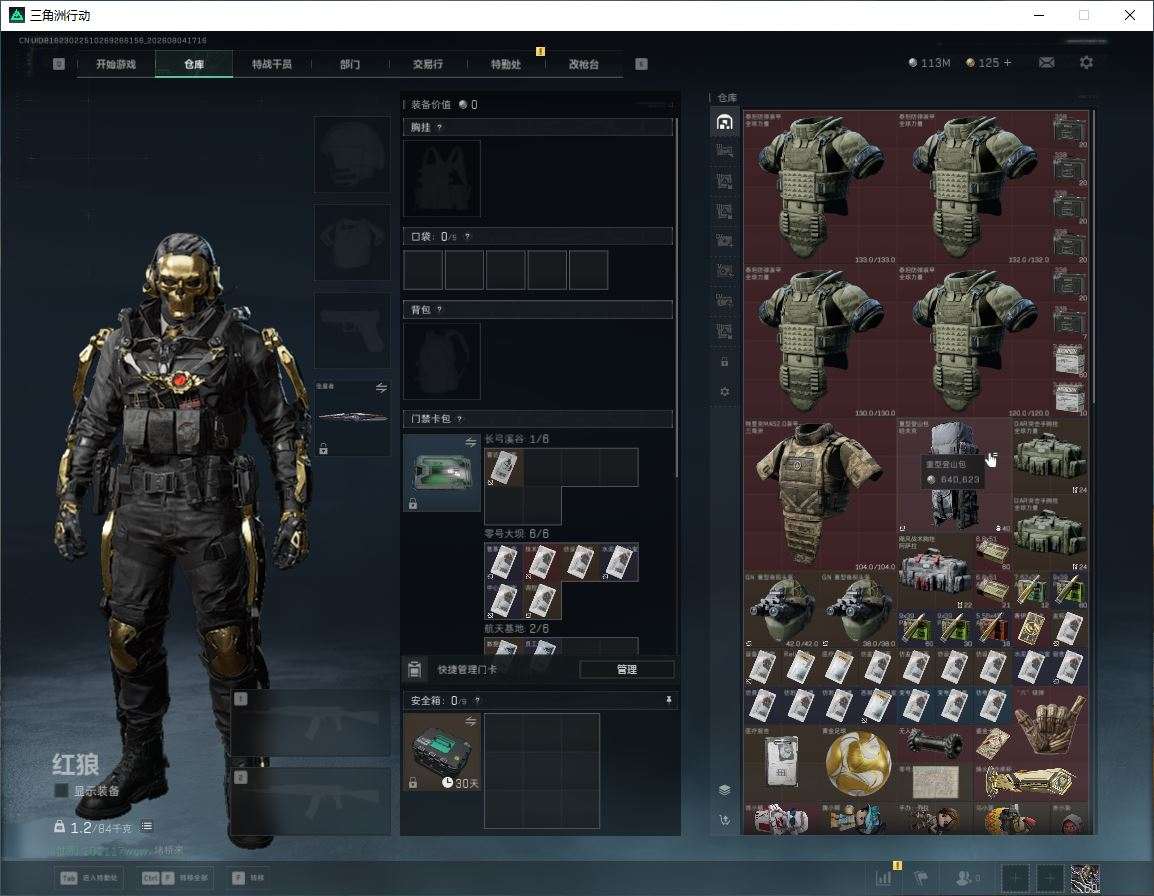Image resolution: width=1154 pixels, height=896 pixels.
Task: Click the pin icon on 安全箱 header
Action: pyautogui.click(x=668, y=700)
